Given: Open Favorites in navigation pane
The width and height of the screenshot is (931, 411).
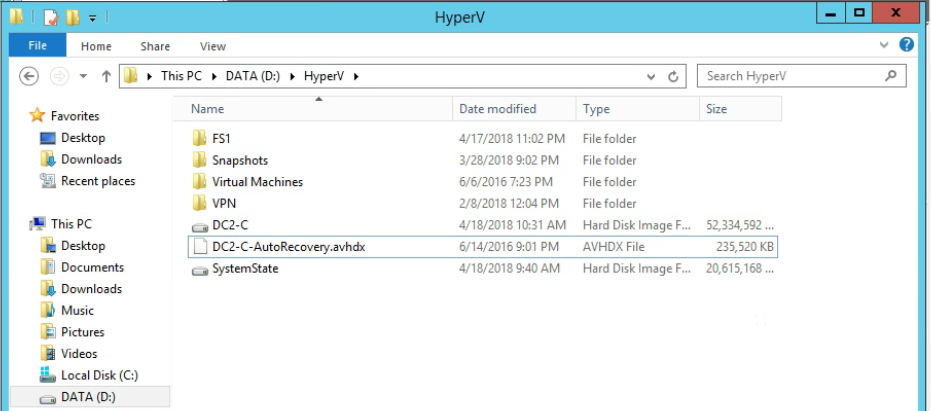Looking at the screenshot, I should (75, 116).
